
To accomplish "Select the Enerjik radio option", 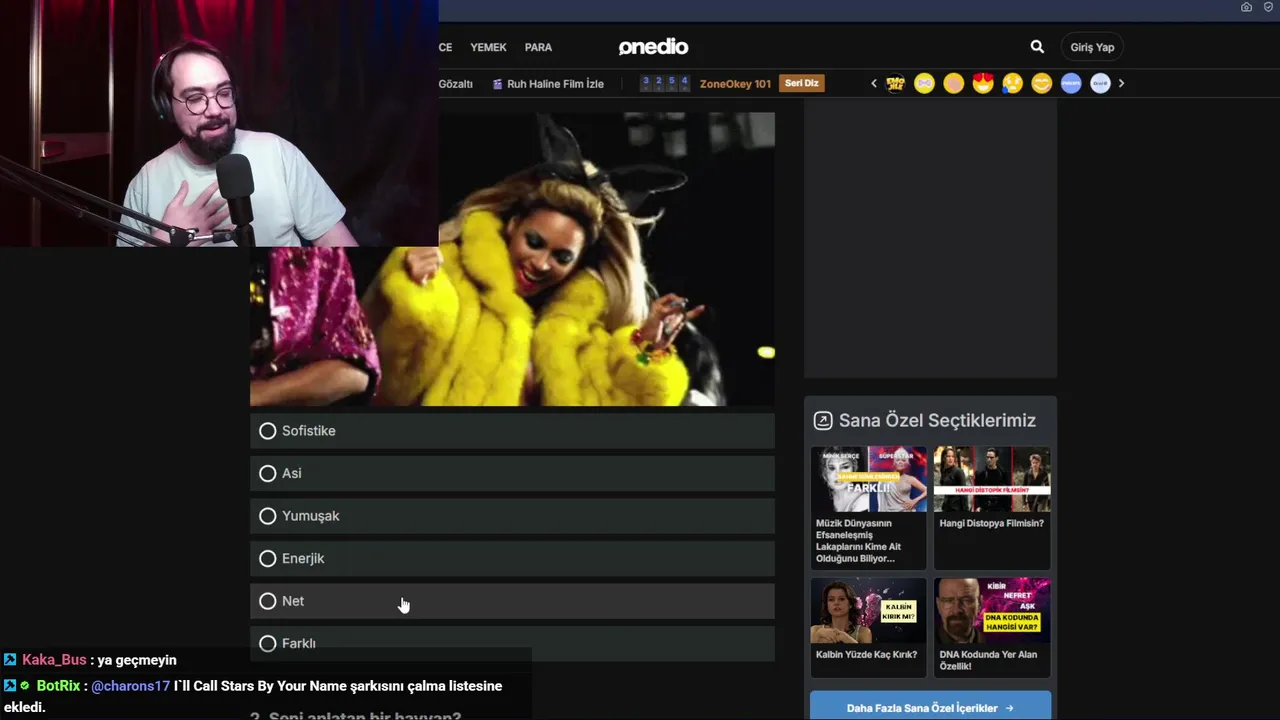I will point(512,558).
